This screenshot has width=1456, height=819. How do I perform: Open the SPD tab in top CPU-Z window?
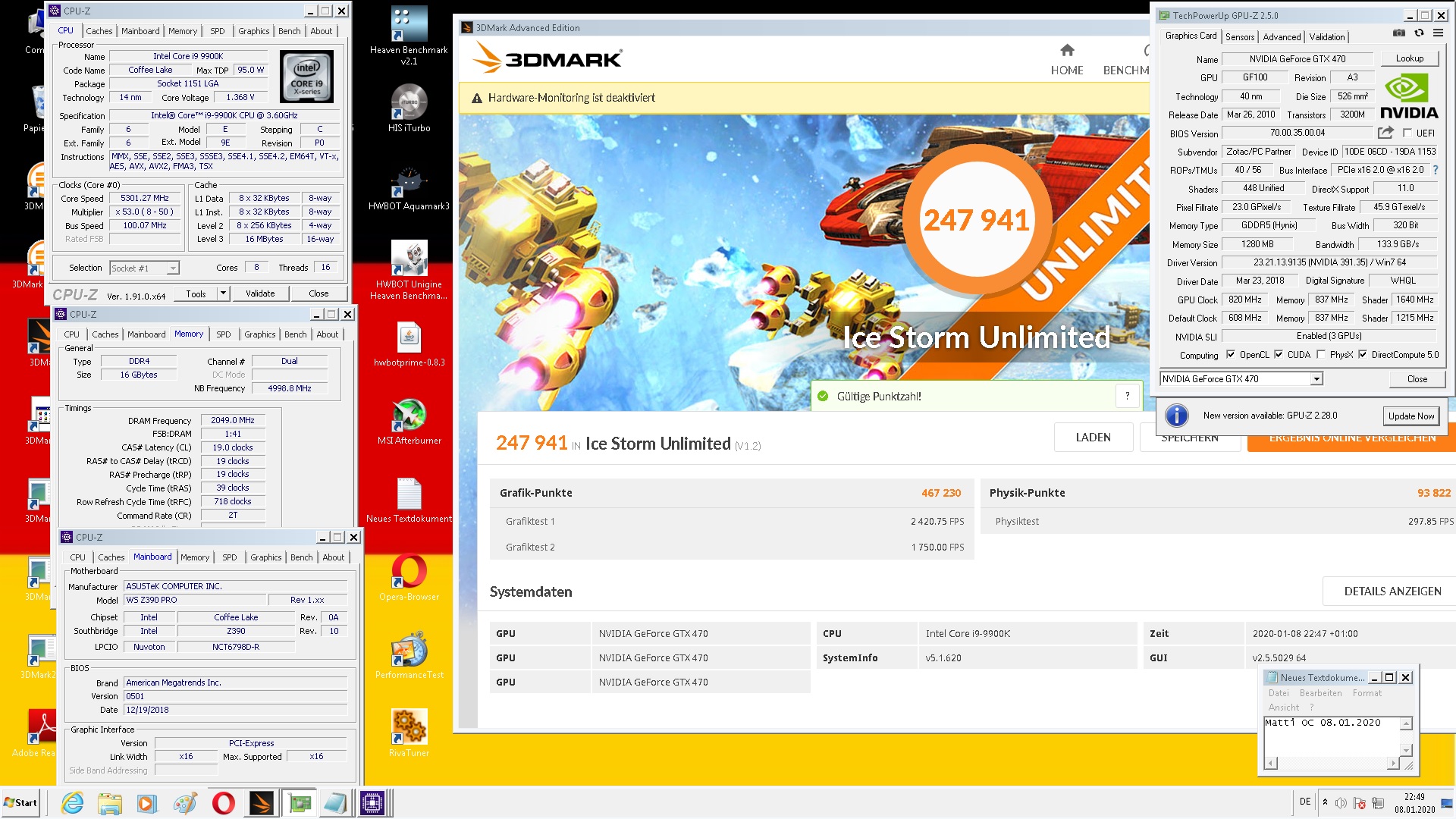218,31
